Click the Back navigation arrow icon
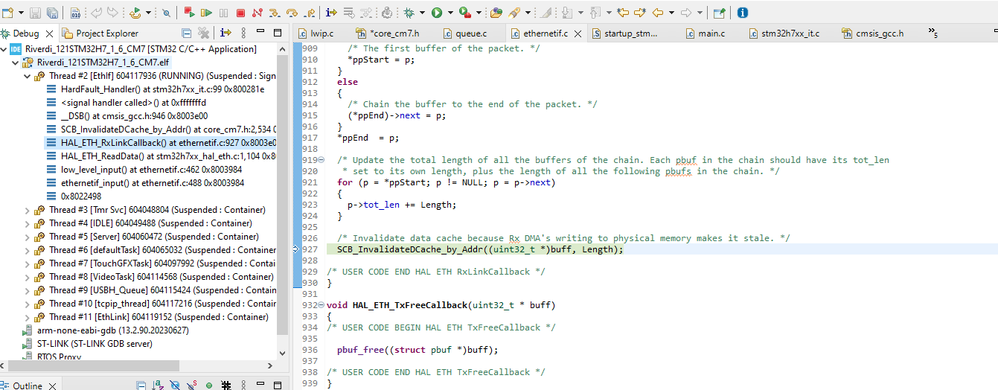Viewport: 998px width, 390px height. (657, 13)
